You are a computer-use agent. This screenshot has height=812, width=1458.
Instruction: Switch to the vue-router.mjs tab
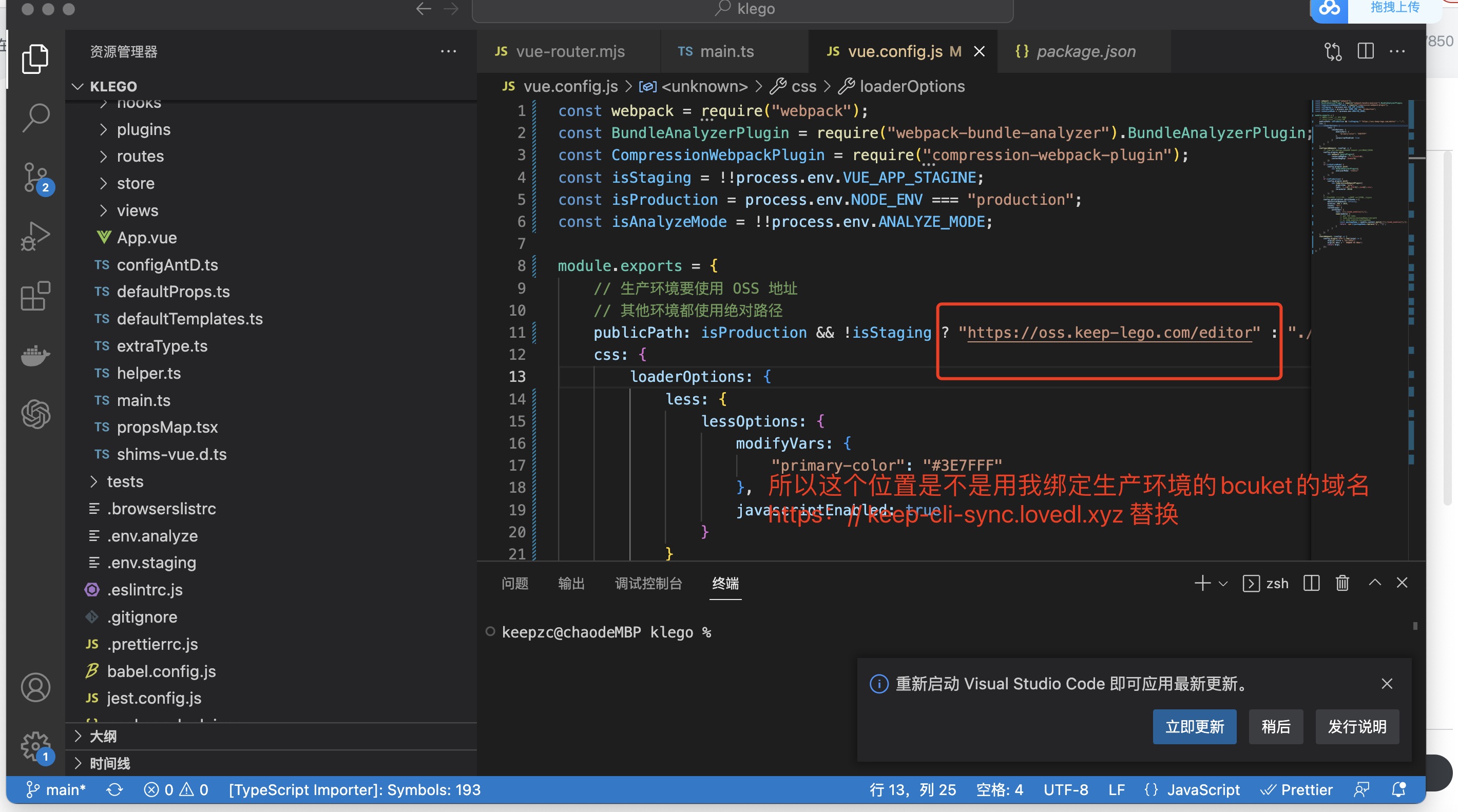click(568, 51)
